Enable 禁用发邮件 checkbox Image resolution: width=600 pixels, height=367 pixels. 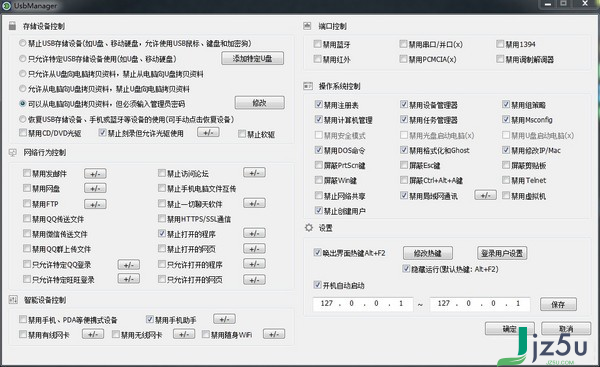click(x=27, y=173)
